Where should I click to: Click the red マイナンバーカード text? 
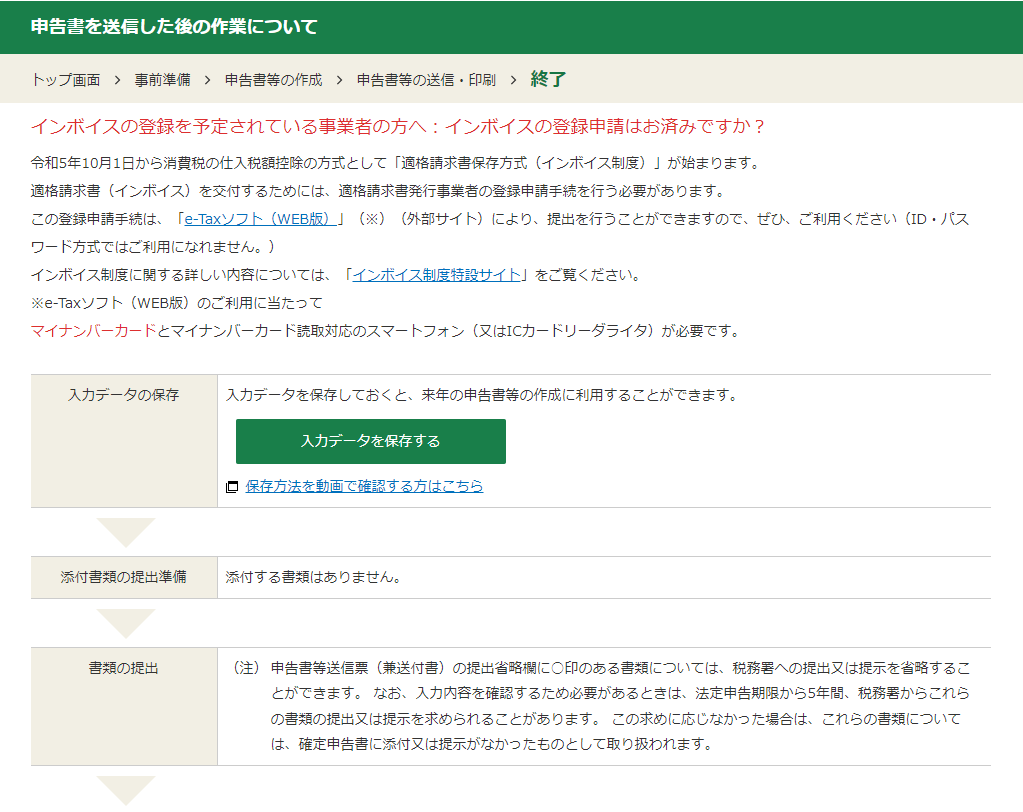pyautogui.click(x=93, y=331)
